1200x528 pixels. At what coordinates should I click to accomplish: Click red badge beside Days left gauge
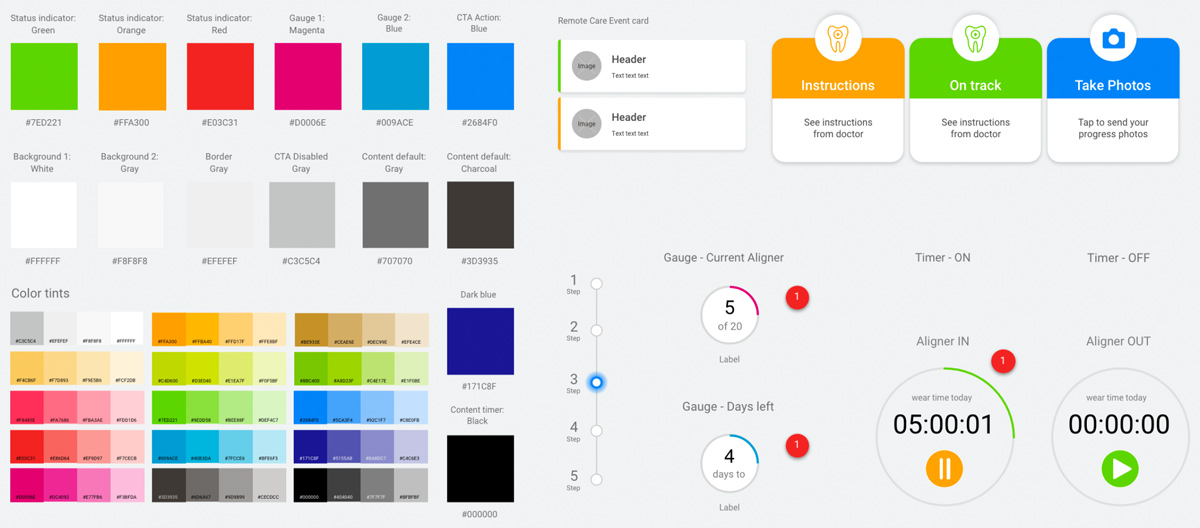(797, 446)
